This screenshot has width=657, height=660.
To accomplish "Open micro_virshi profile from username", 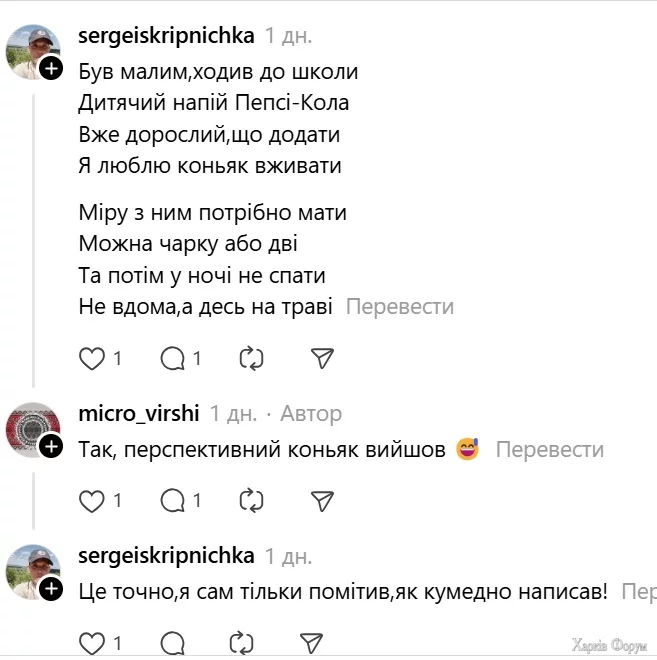I will 138,413.
